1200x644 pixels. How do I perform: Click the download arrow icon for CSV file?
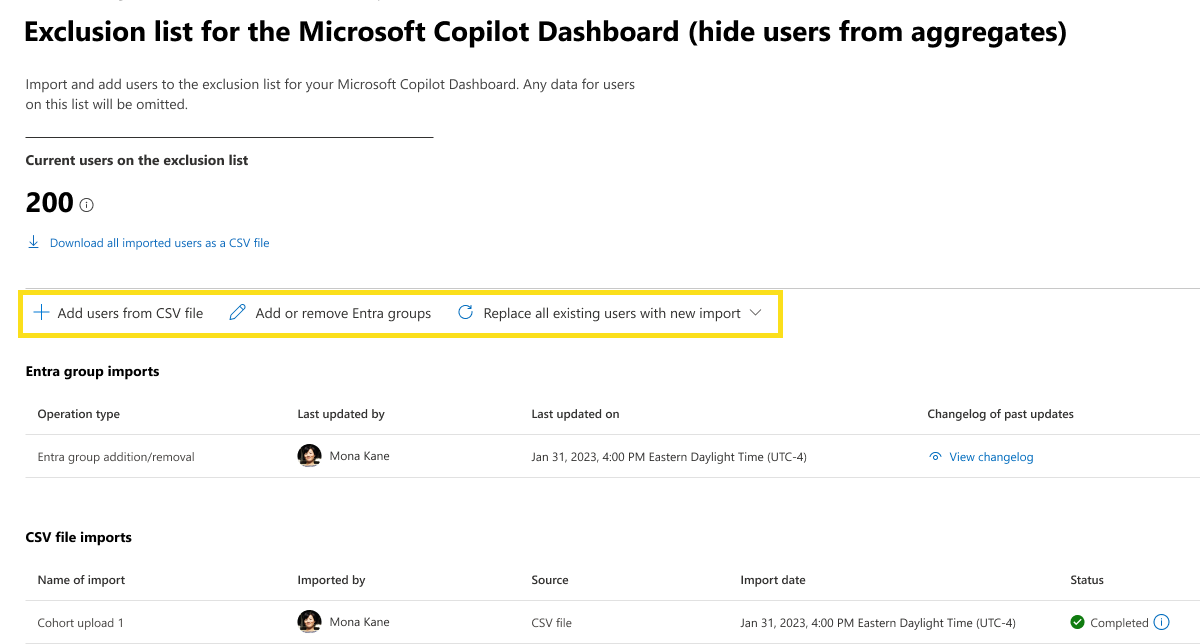tap(33, 242)
